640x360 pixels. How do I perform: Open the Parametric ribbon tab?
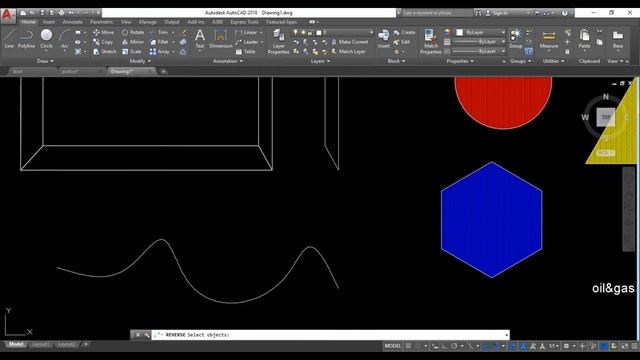tap(102, 22)
